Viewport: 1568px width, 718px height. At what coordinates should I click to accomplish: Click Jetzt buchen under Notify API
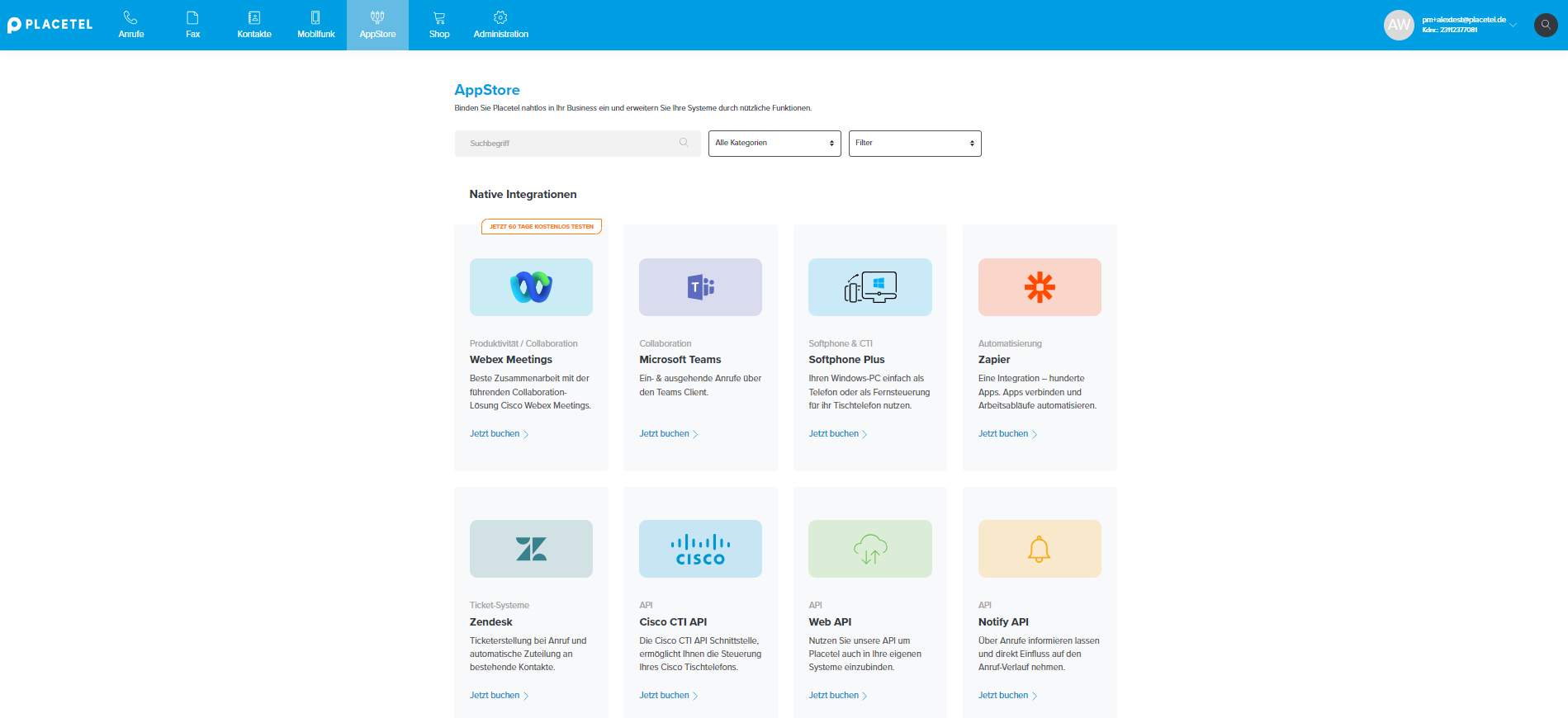[1007, 696]
